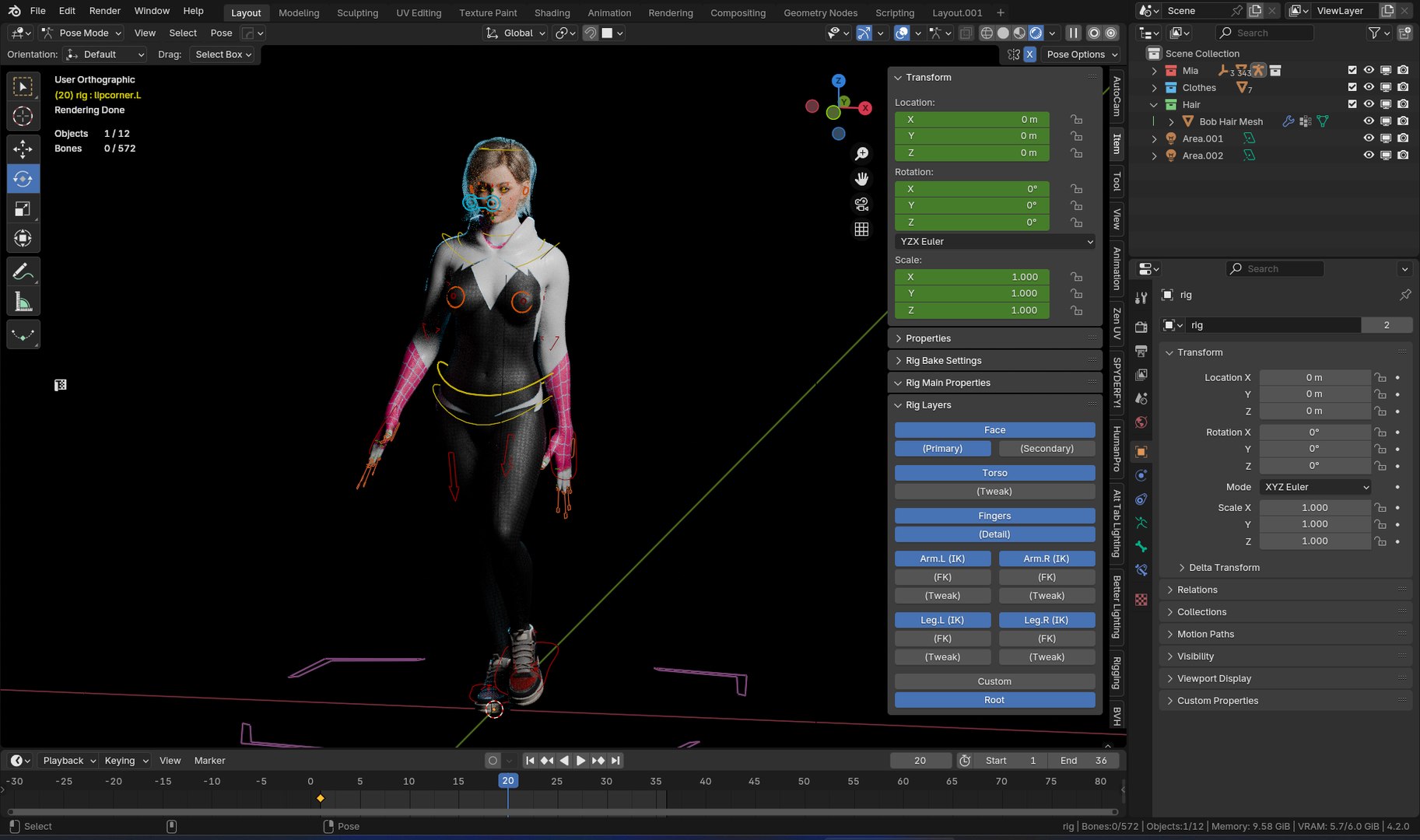Click the Blender logo menu icon
The height and width of the screenshot is (840, 1420).
(x=15, y=11)
